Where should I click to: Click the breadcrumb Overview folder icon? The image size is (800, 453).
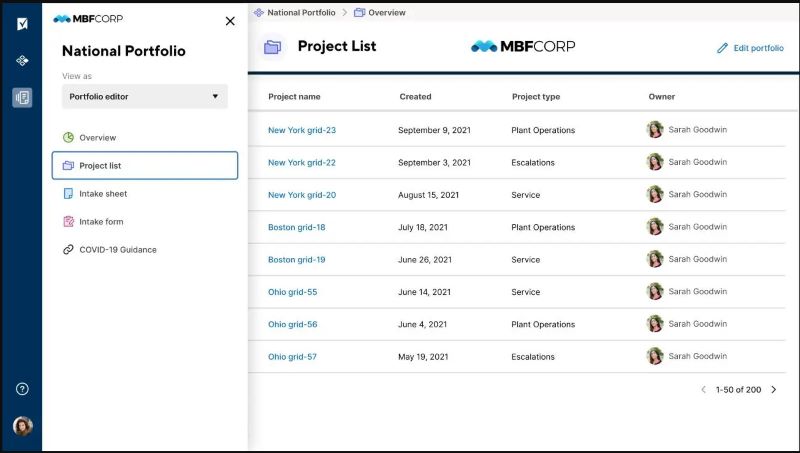(360, 12)
